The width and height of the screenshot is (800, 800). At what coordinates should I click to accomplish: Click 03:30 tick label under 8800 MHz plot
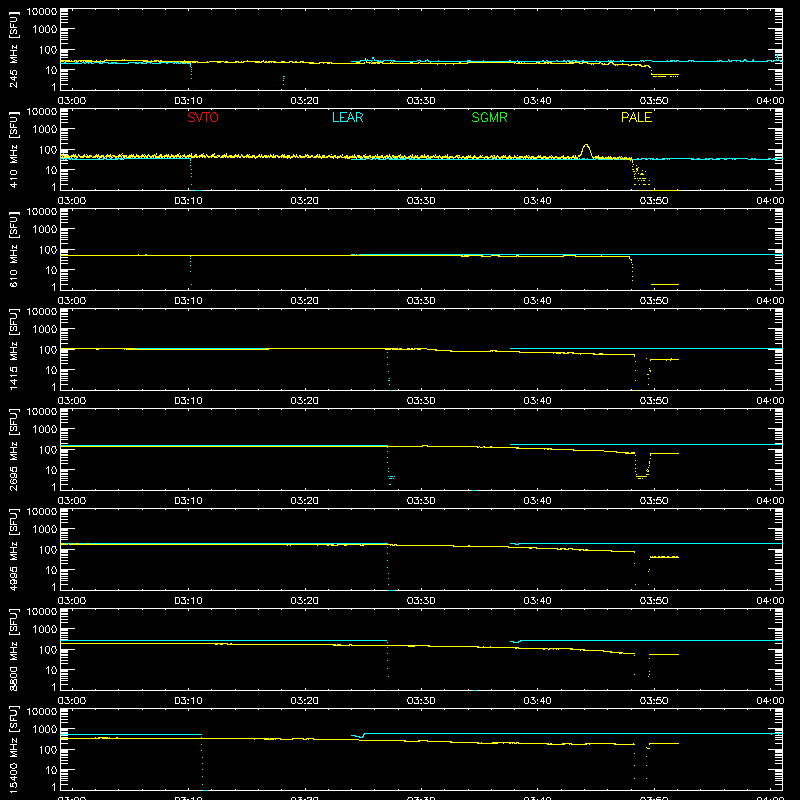tap(421, 701)
